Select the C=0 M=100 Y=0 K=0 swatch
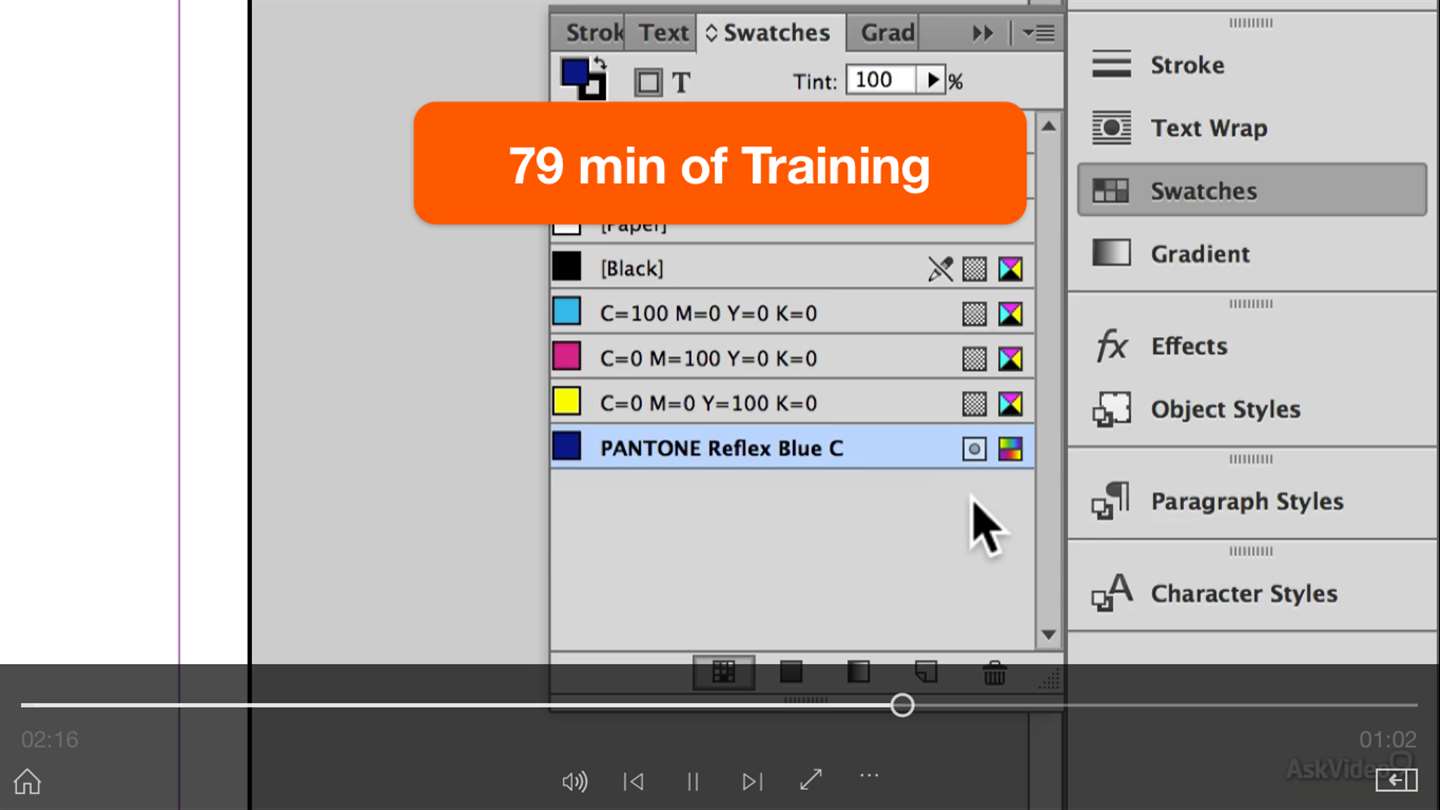This screenshot has width=1440, height=810. pyautogui.click(x=792, y=358)
